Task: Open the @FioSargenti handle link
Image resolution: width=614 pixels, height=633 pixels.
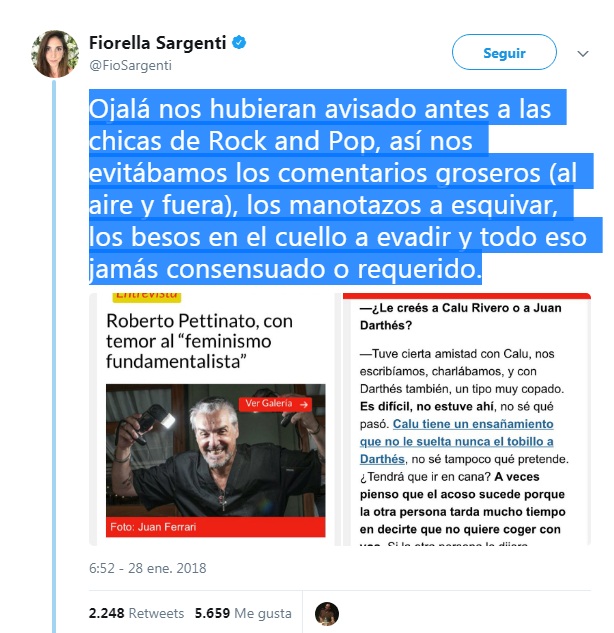Action: (130, 65)
